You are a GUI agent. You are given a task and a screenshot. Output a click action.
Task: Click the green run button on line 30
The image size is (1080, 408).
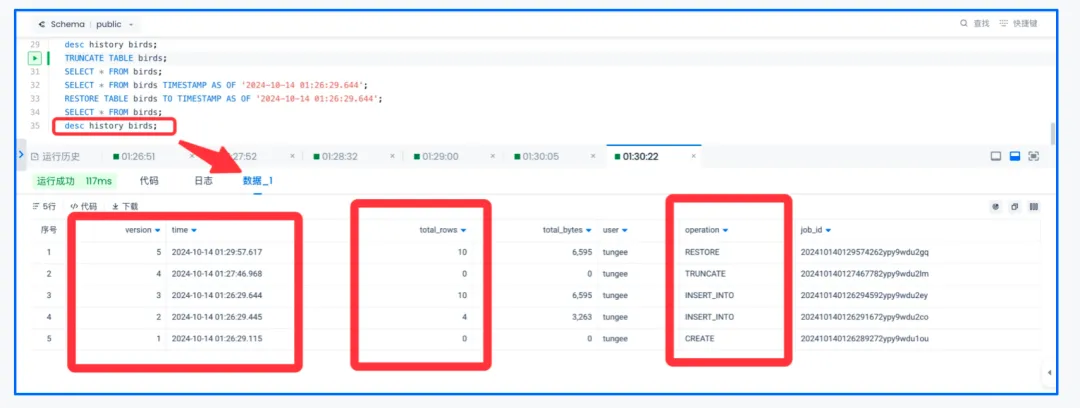click(x=35, y=58)
